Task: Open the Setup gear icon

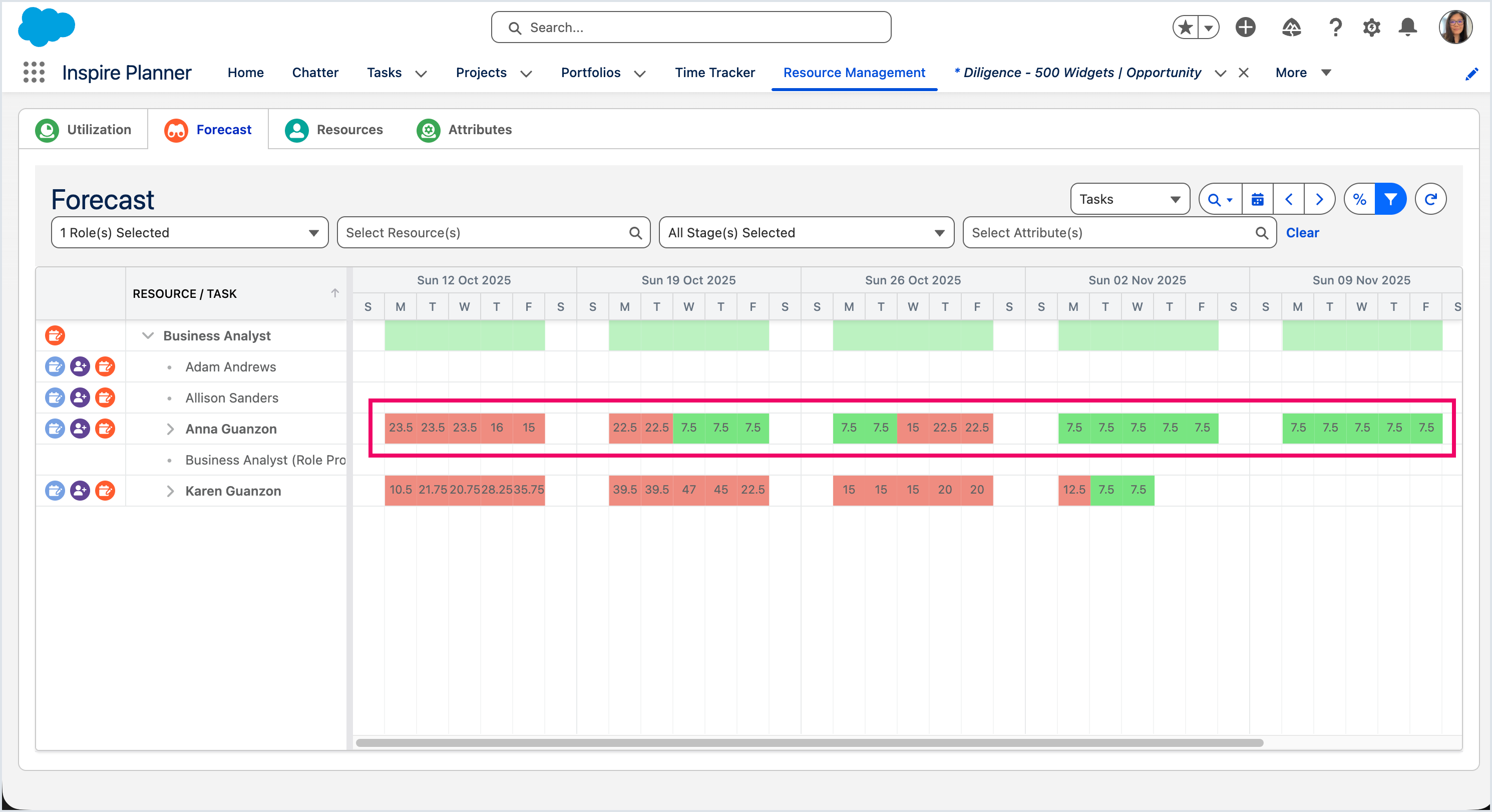Action: pyautogui.click(x=1371, y=27)
